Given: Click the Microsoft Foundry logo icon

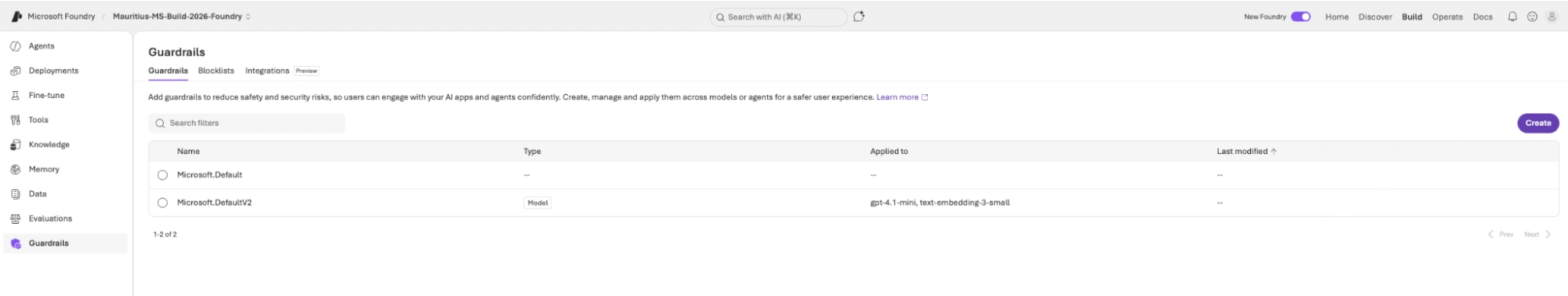Looking at the screenshot, I should (x=16, y=16).
